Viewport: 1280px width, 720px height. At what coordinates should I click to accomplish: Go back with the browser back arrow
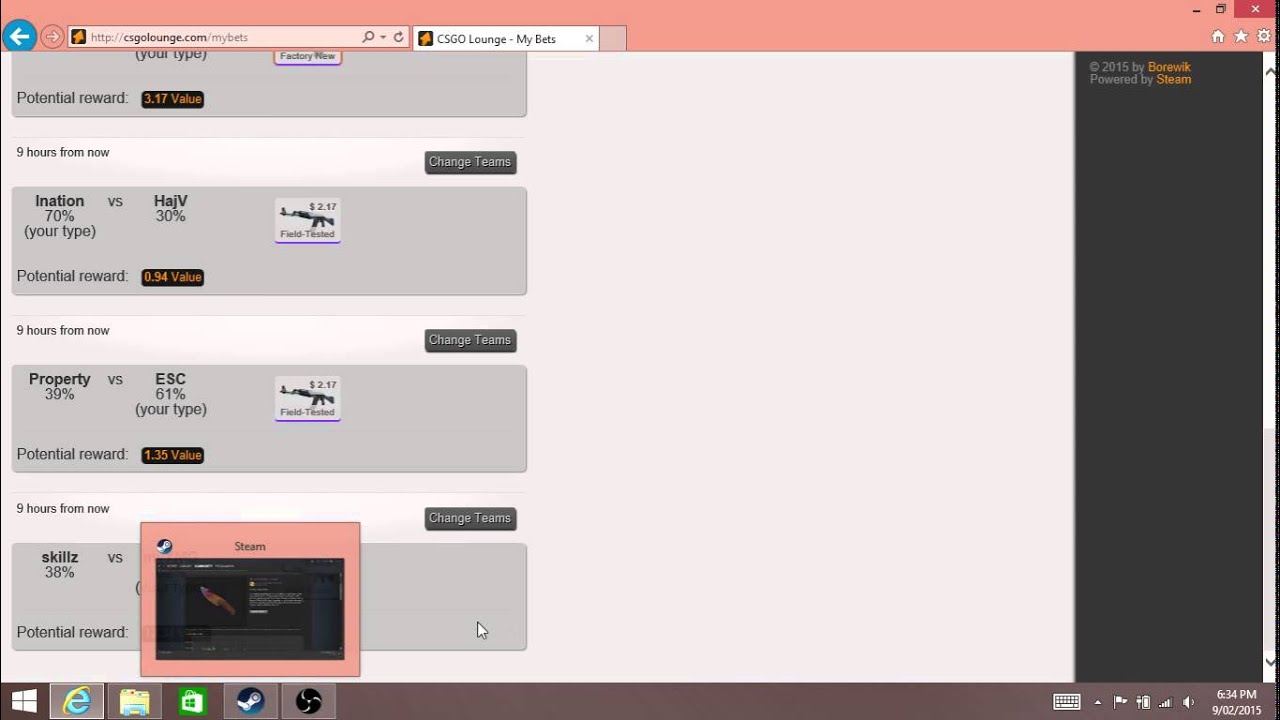pyautogui.click(x=20, y=37)
